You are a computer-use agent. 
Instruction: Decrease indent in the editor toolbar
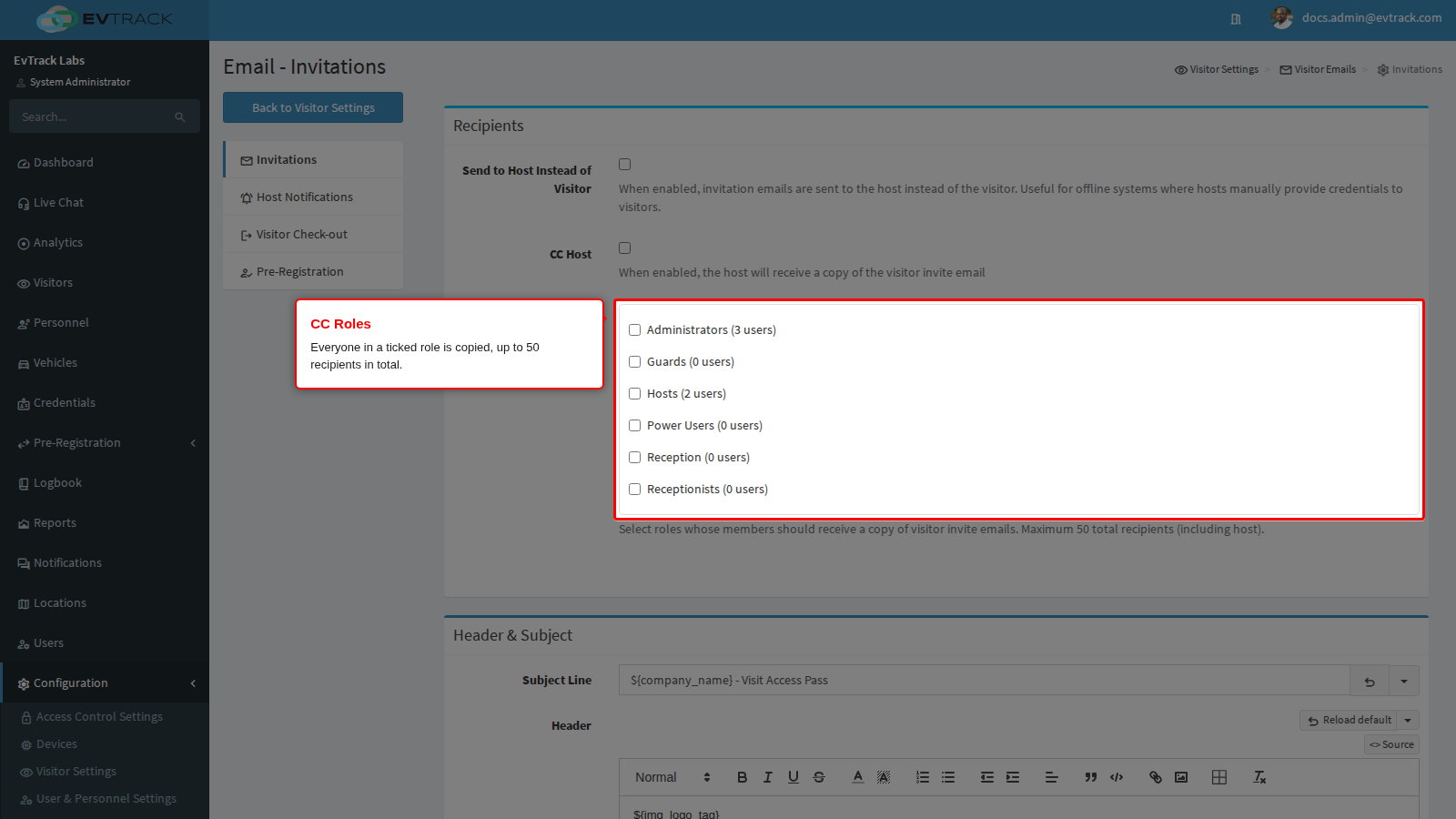click(x=987, y=777)
